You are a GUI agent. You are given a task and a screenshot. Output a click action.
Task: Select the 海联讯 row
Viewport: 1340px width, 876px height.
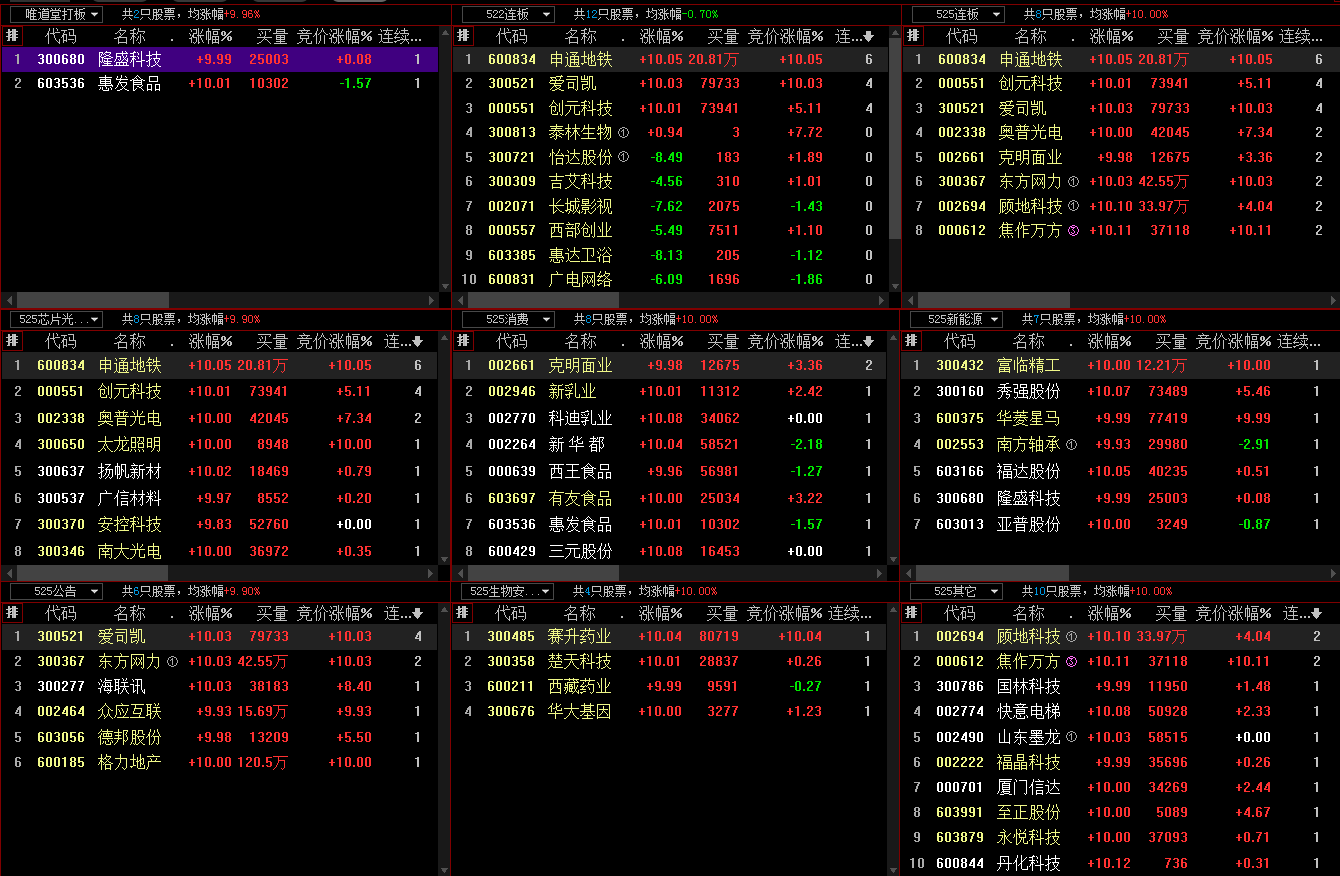click(220, 686)
